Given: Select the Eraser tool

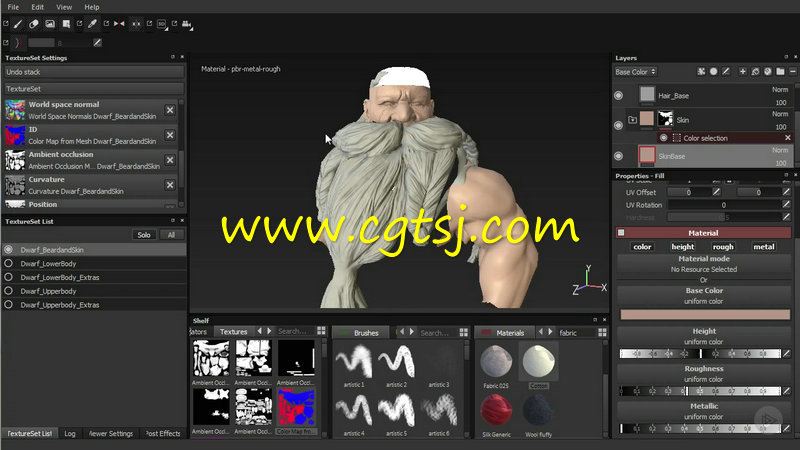Looking at the screenshot, I should 34,24.
